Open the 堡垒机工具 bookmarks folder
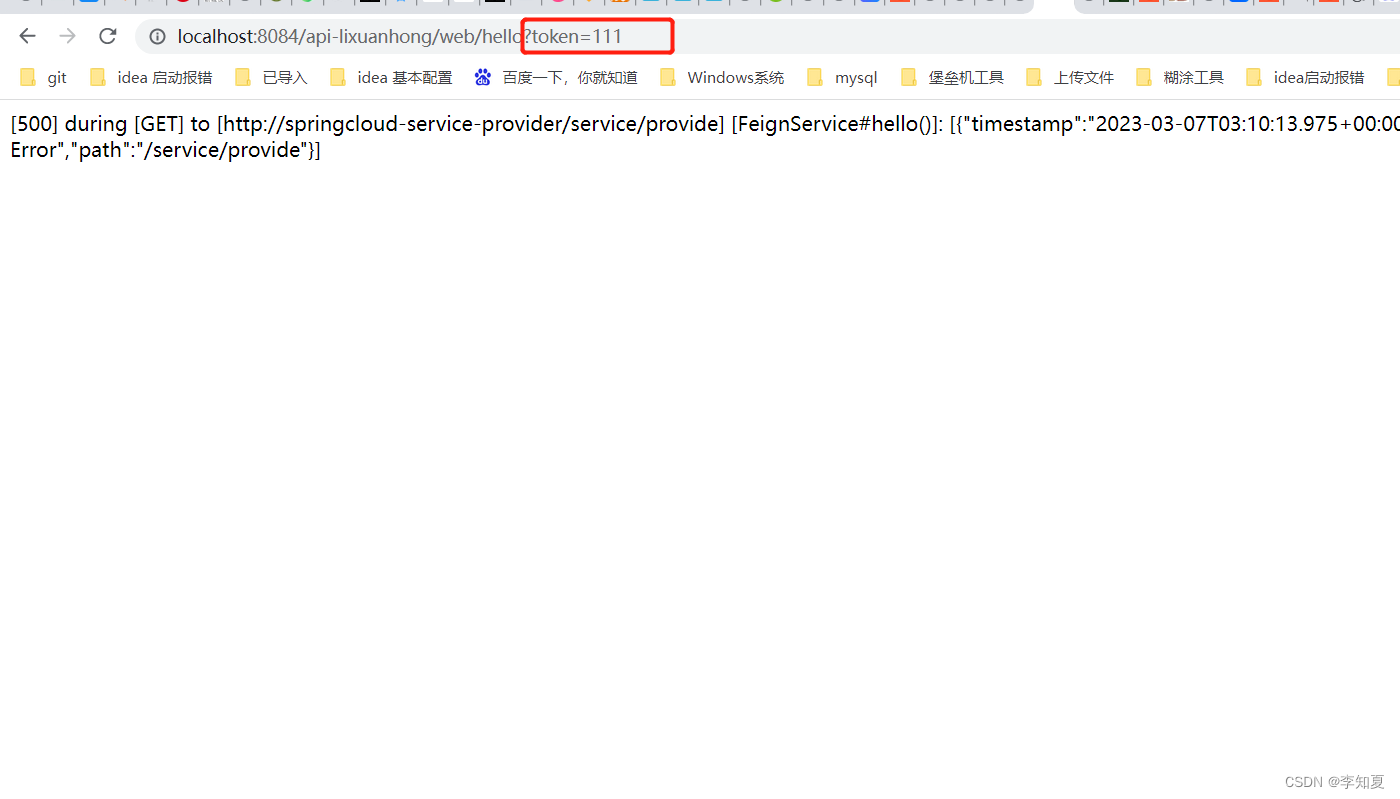The height and width of the screenshot is (799, 1400). point(966,77)
